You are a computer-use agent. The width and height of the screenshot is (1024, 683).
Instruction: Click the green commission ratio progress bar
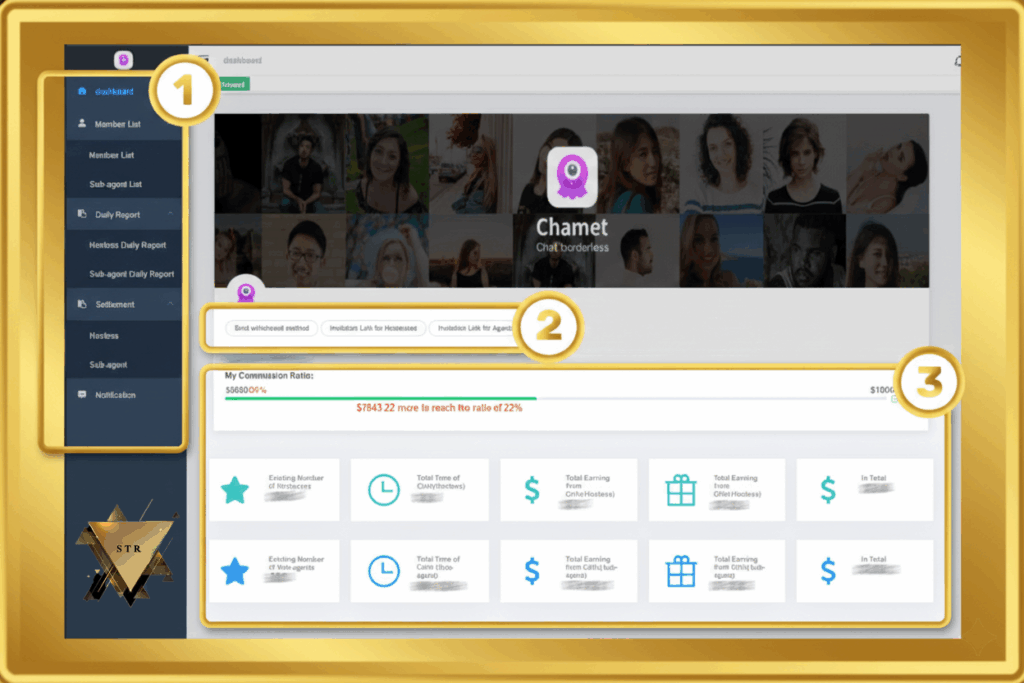click(x=380, y=398)
